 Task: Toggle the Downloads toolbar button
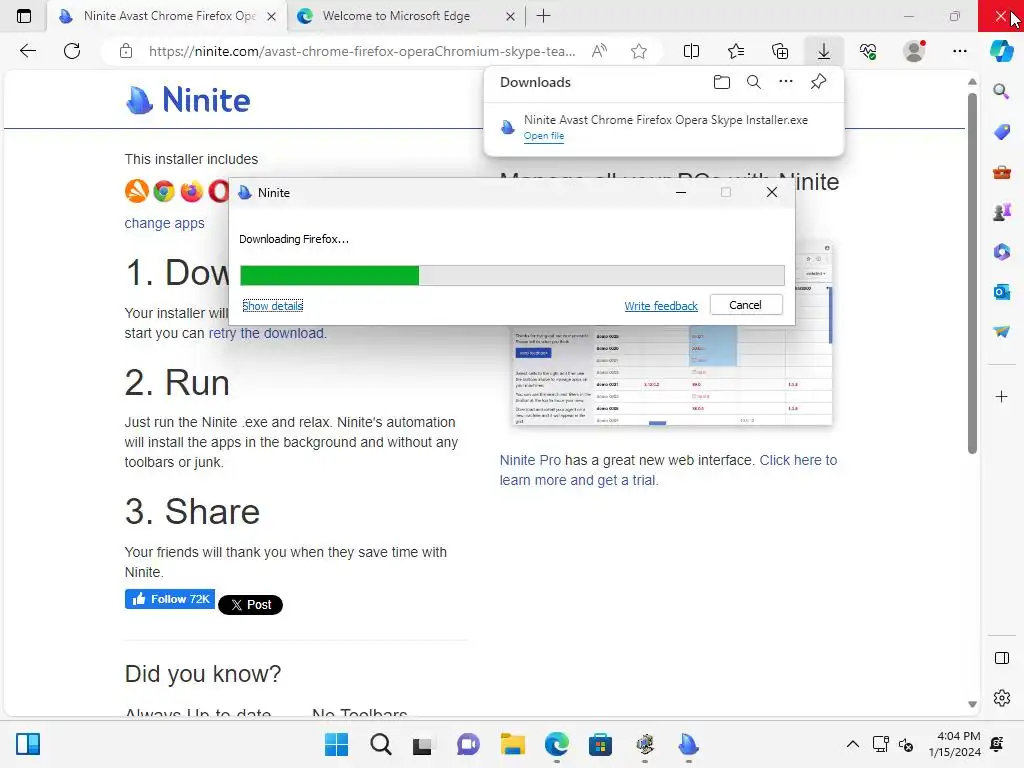(x=824, y=51)
